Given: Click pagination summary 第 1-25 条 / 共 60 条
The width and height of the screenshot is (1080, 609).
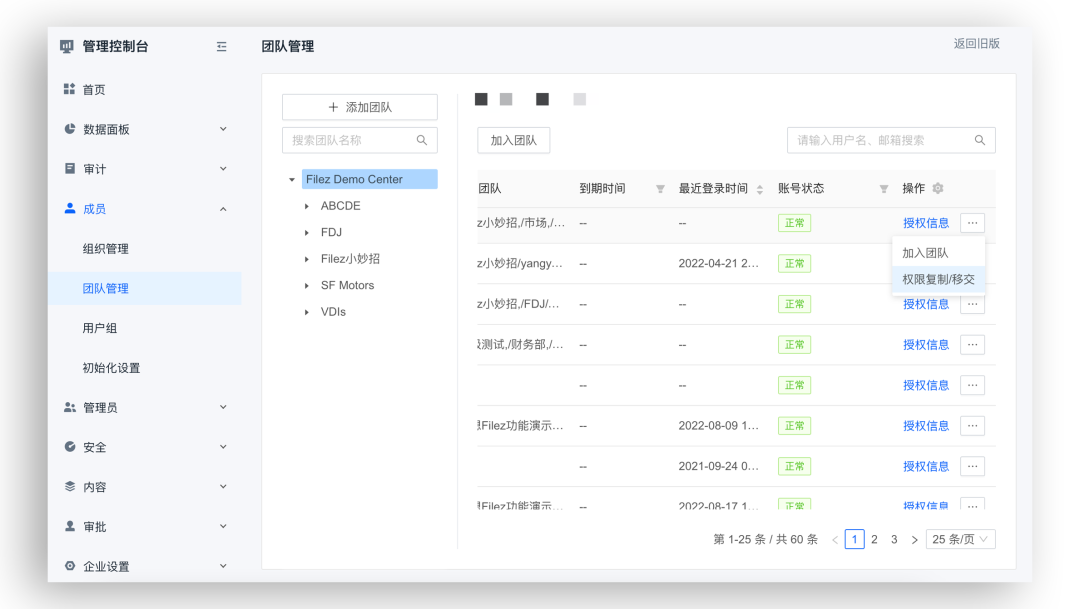Looking at the screenshot, I should coord(765,539).
